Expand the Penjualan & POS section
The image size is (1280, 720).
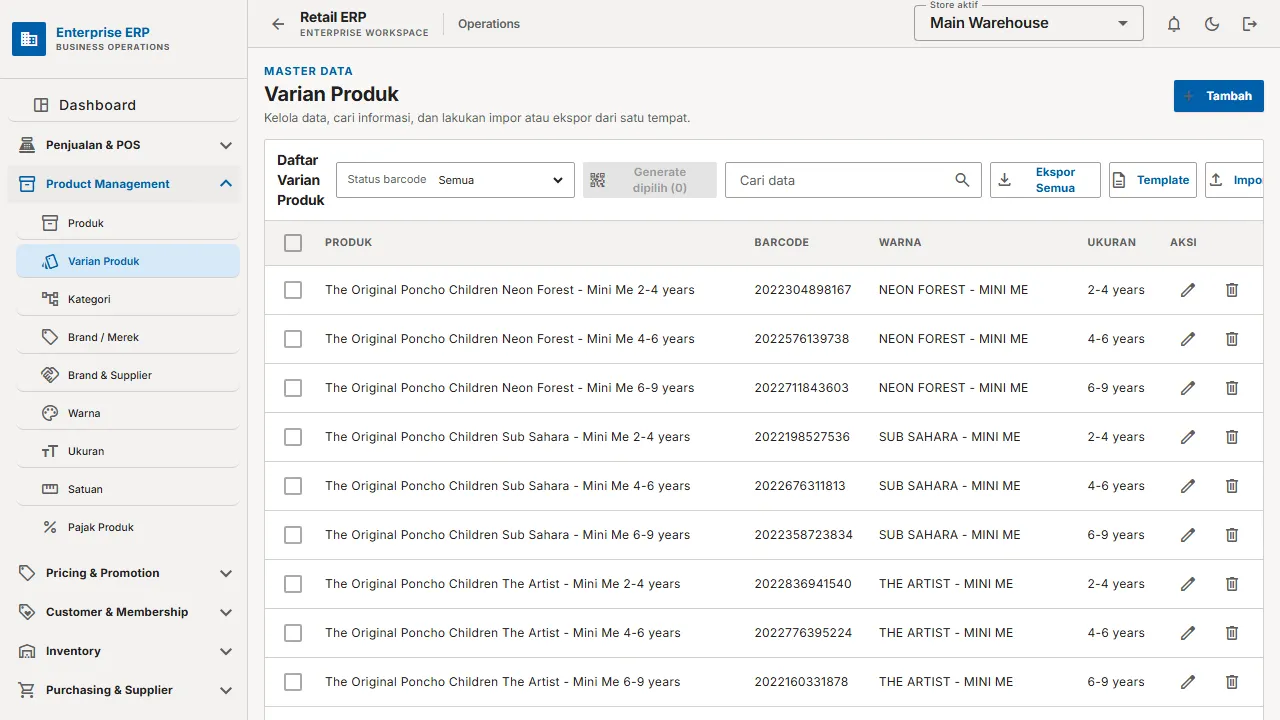tap(126, 145)
